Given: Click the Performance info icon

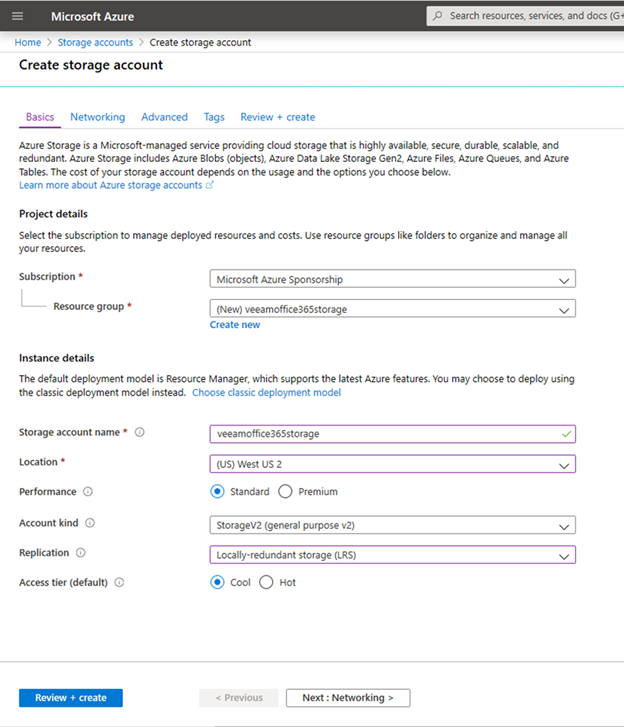Looking at the screenshot, I should click(x=88, y=491).
